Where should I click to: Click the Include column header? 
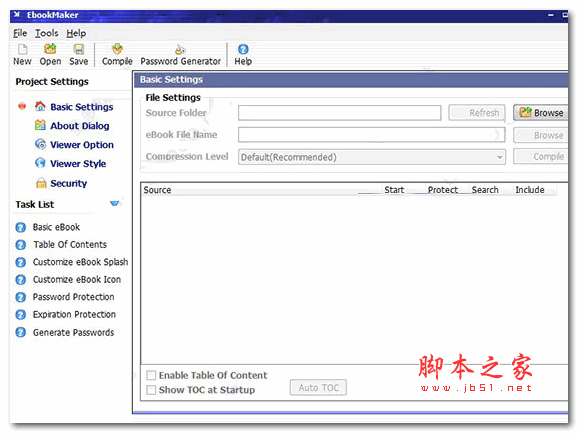coord(530,190)
